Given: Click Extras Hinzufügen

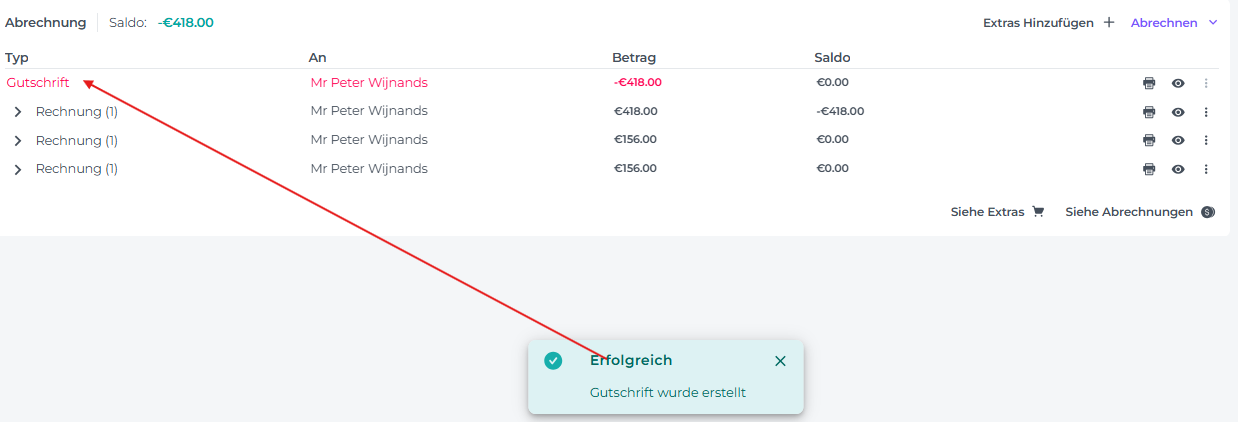Looking at the screenshot, I should coord(1038,23).
